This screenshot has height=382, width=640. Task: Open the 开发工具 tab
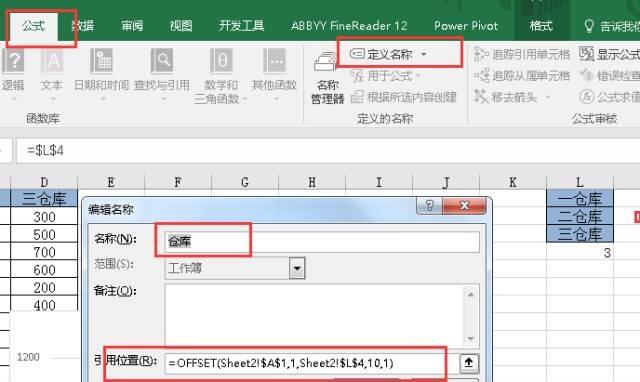tap(241, 26)
